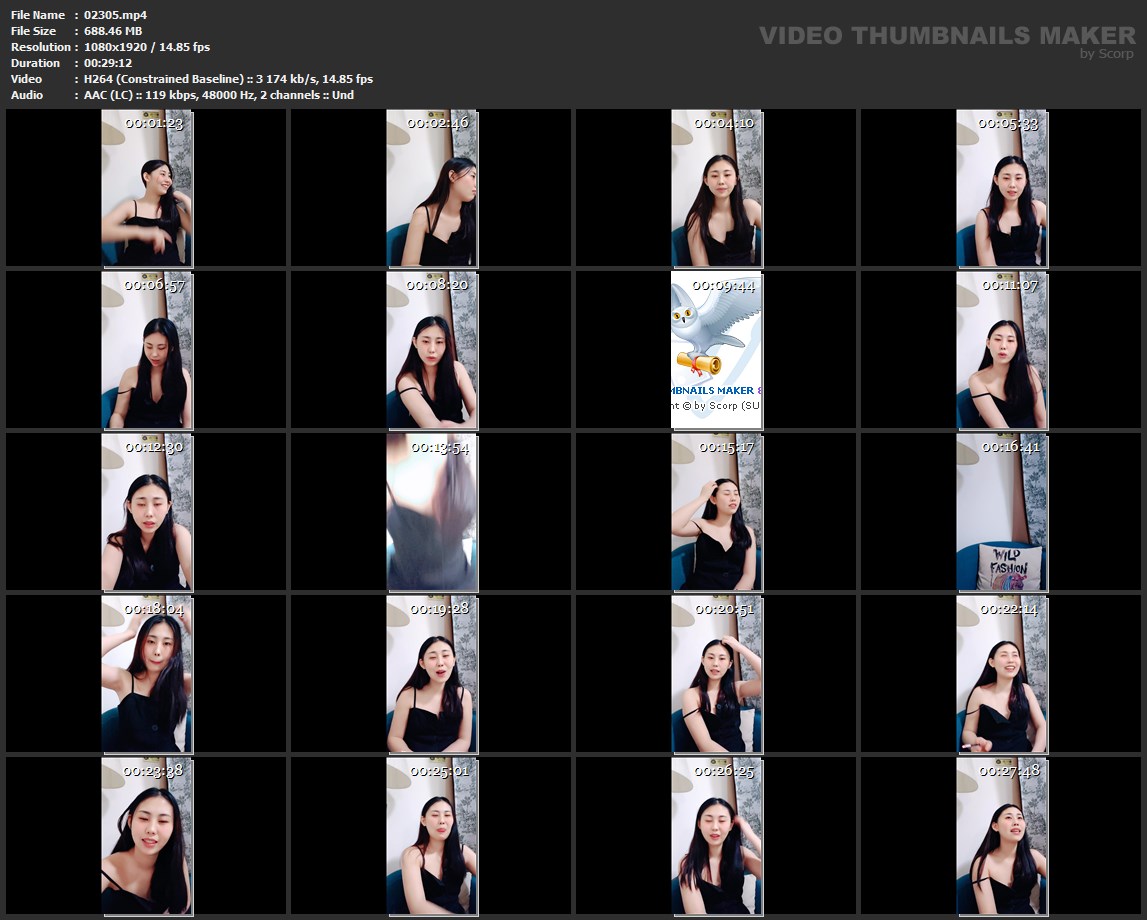This screenshot has height=920, width=1147.
Task: Click the VIDEO THUMBNAILS MAKER watermark title
Action: [946, 36]
